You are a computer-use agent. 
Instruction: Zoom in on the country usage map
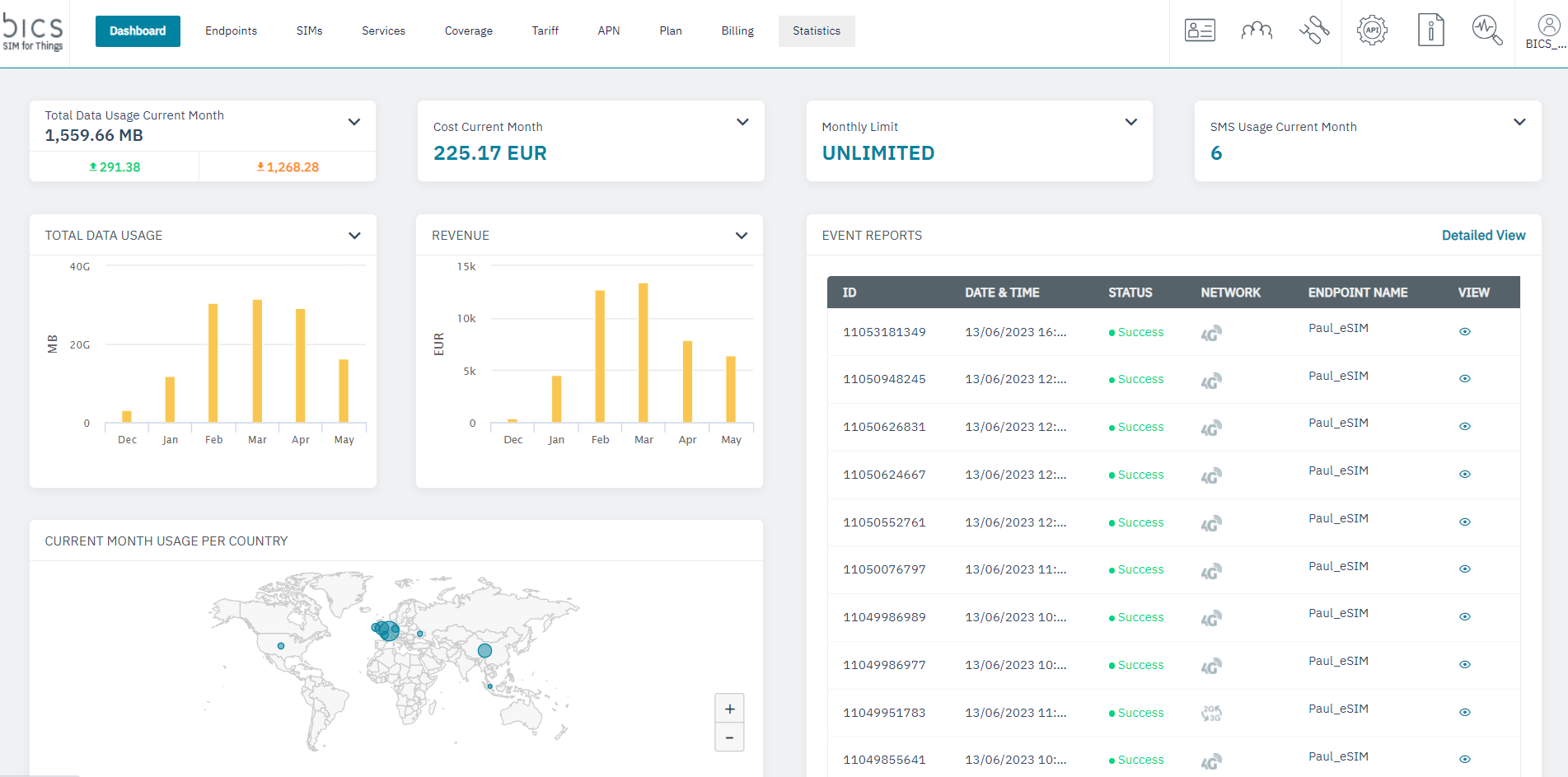pos(729,709)
